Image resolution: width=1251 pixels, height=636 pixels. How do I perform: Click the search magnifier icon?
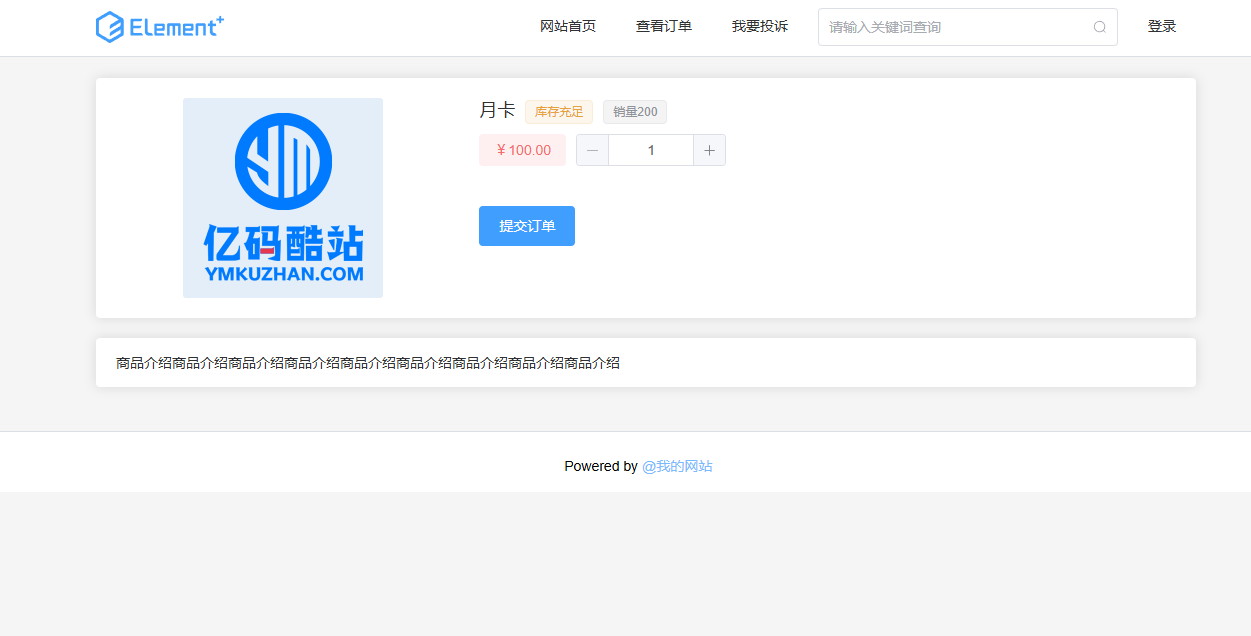tap(1100, 27)
